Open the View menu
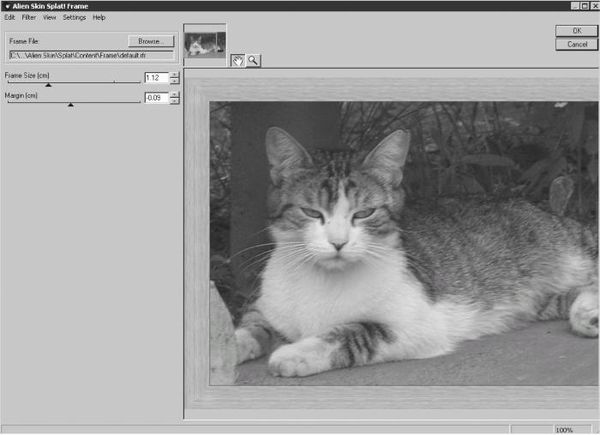 [49, 17]
